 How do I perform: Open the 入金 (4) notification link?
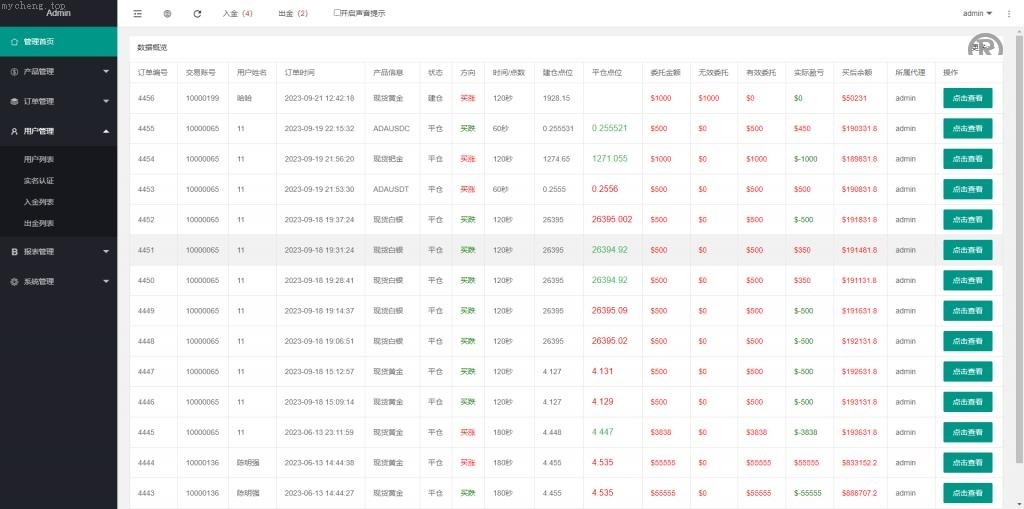pos(237,14)
